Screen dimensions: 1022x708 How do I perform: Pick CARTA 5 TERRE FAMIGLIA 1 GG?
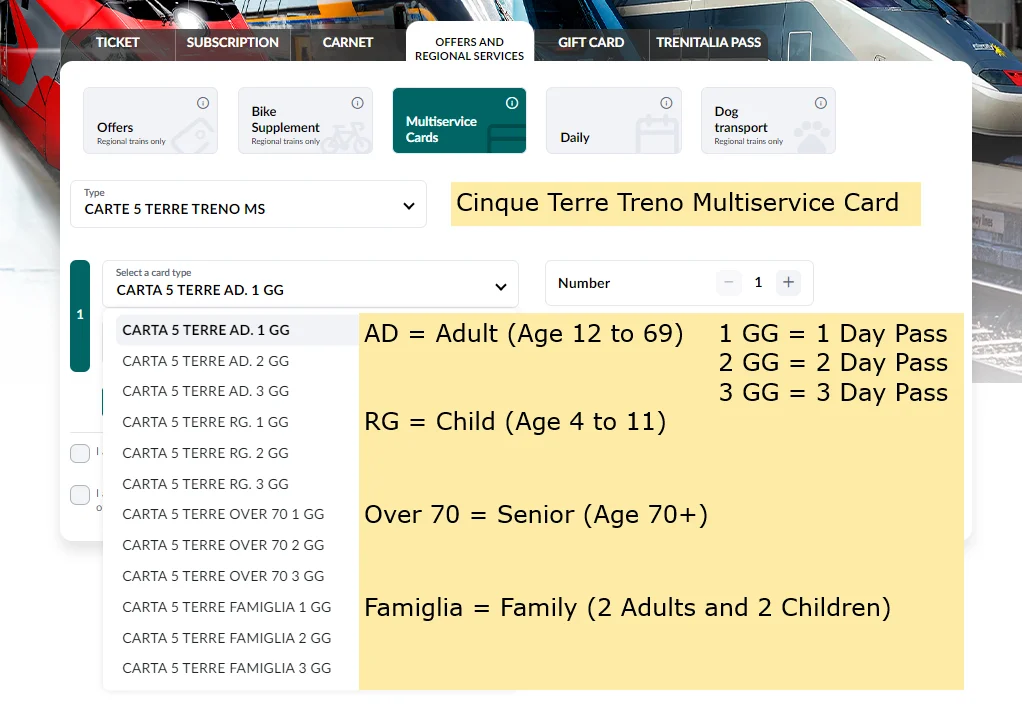226,607
